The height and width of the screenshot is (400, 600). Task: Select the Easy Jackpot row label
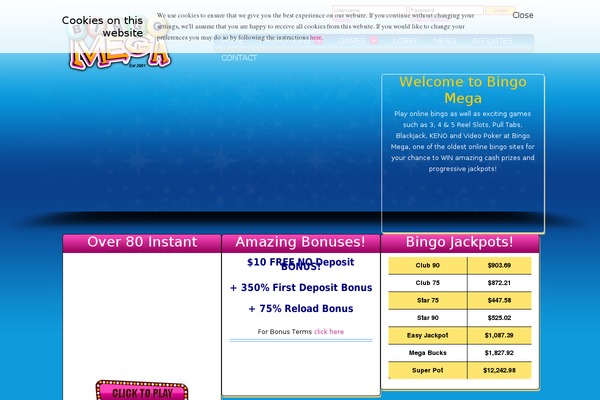point(427,335)
